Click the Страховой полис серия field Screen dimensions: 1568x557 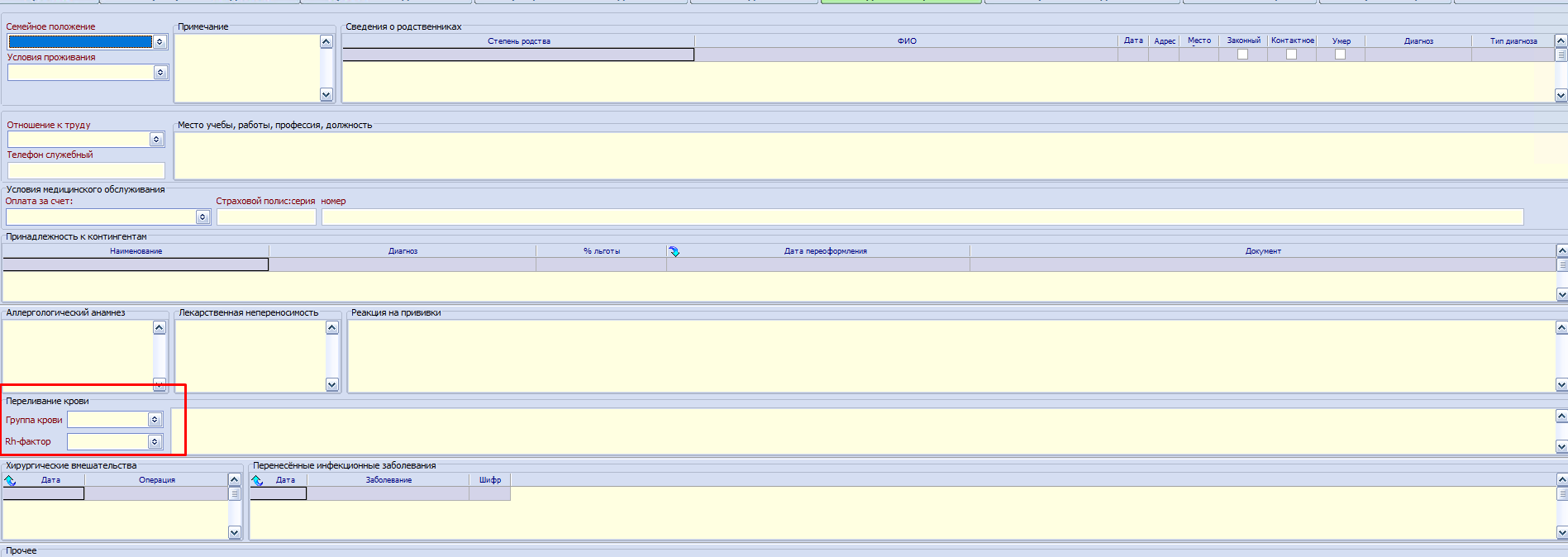pos(266,217)
